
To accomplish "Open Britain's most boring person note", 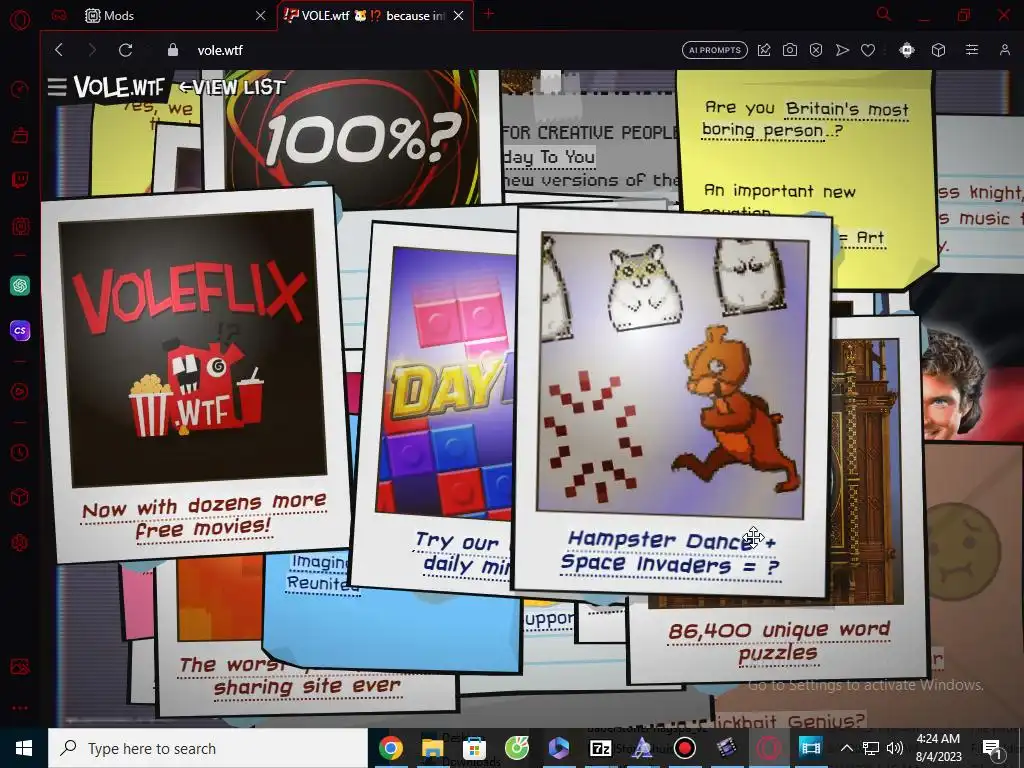I will (807, 121).
